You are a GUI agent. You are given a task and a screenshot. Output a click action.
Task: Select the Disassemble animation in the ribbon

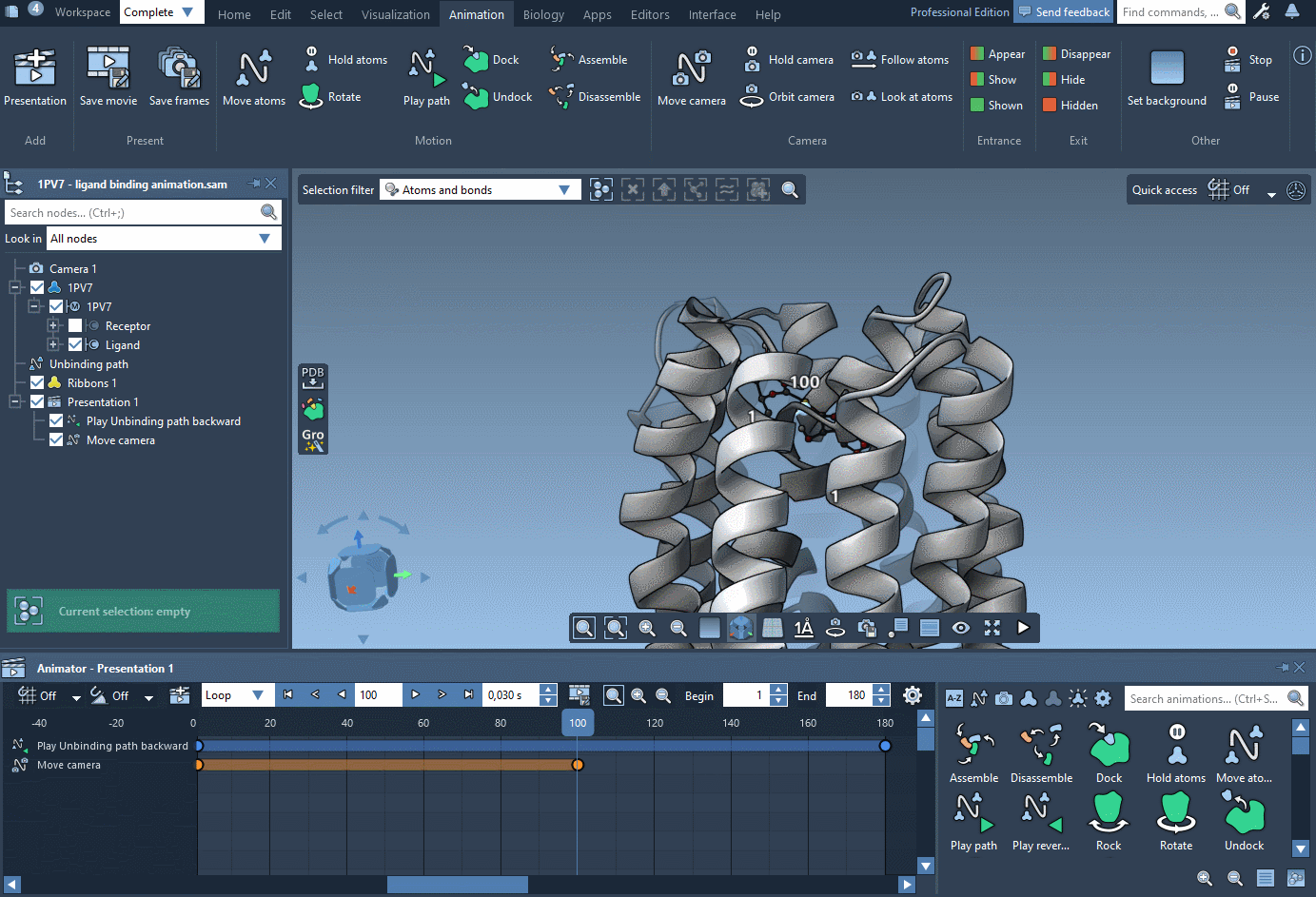point(594,96)
